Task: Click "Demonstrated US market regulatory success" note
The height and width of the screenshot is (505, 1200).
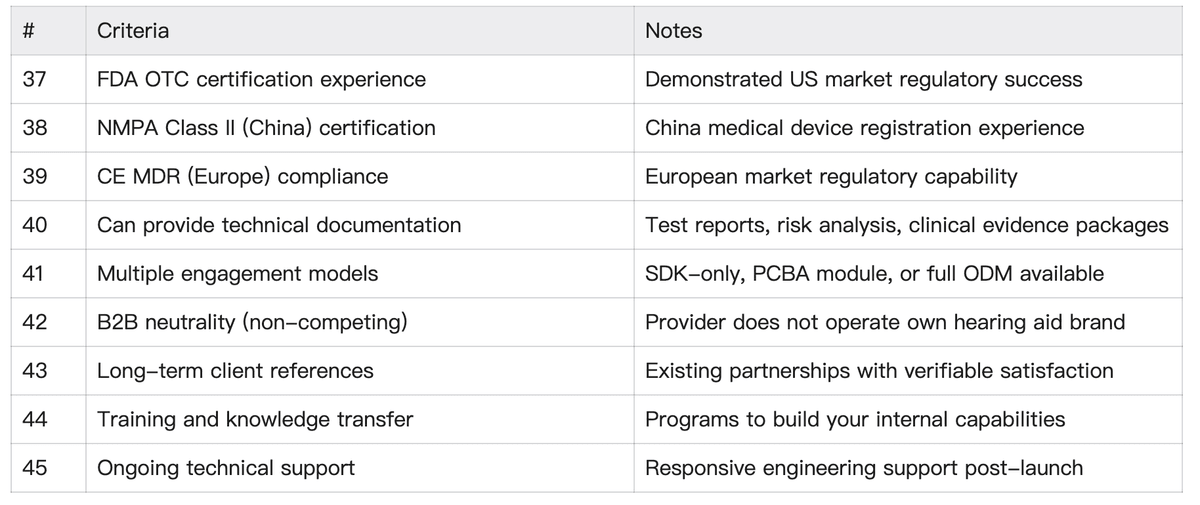Action: tap(864, 79)
